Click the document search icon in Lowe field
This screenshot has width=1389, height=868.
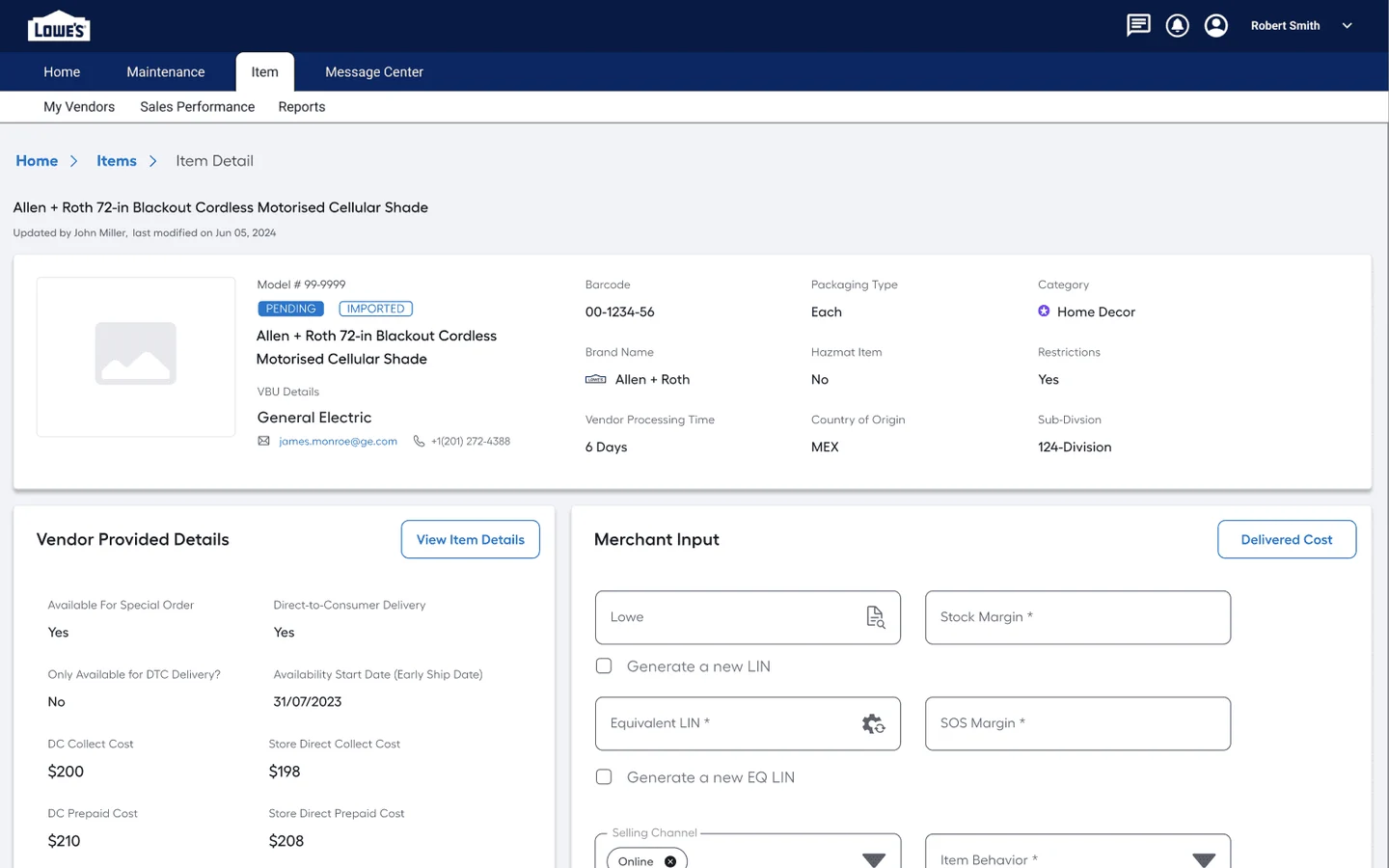(x=875, y=617)
